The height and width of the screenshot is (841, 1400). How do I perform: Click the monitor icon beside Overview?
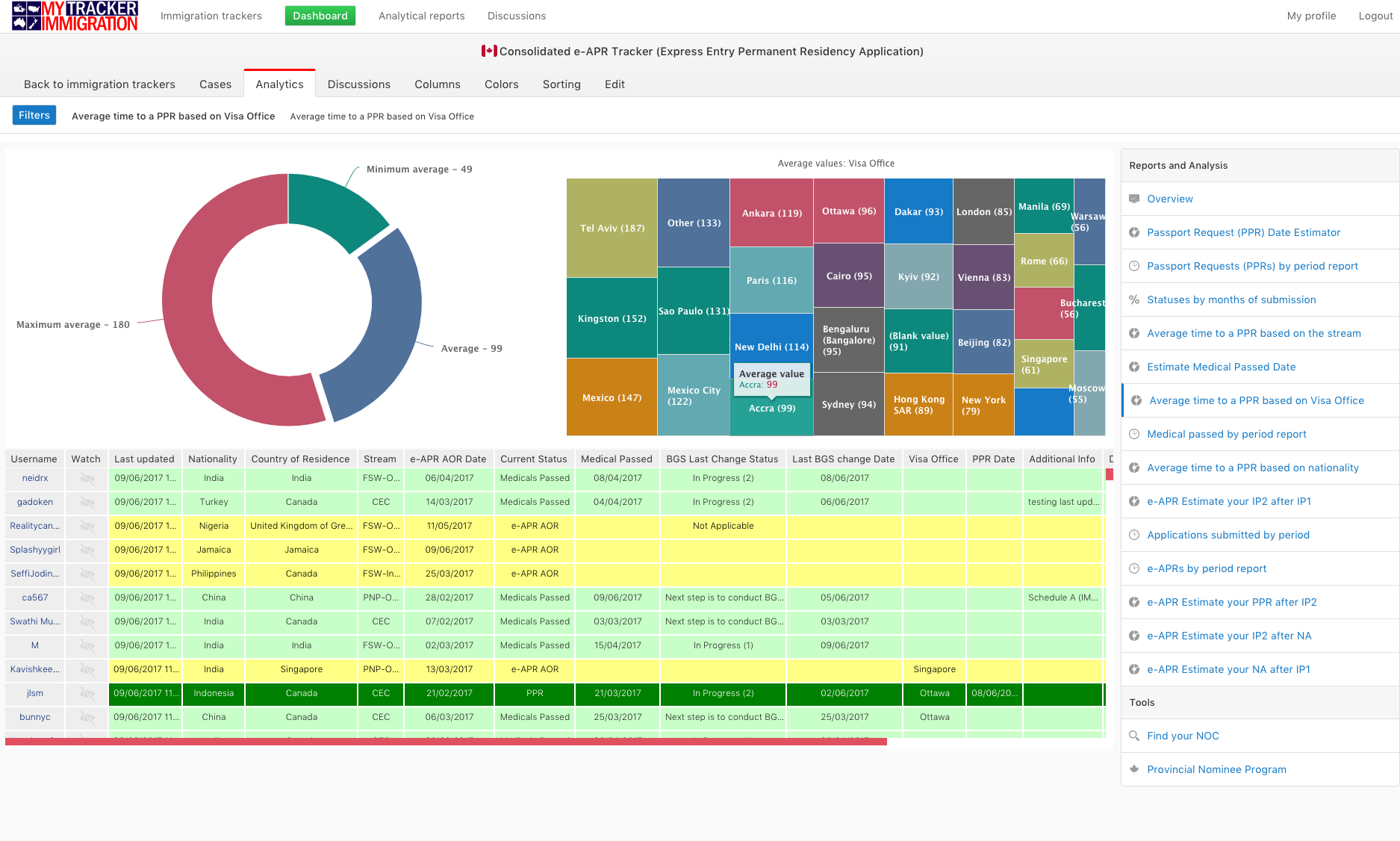click(1134, 199)
